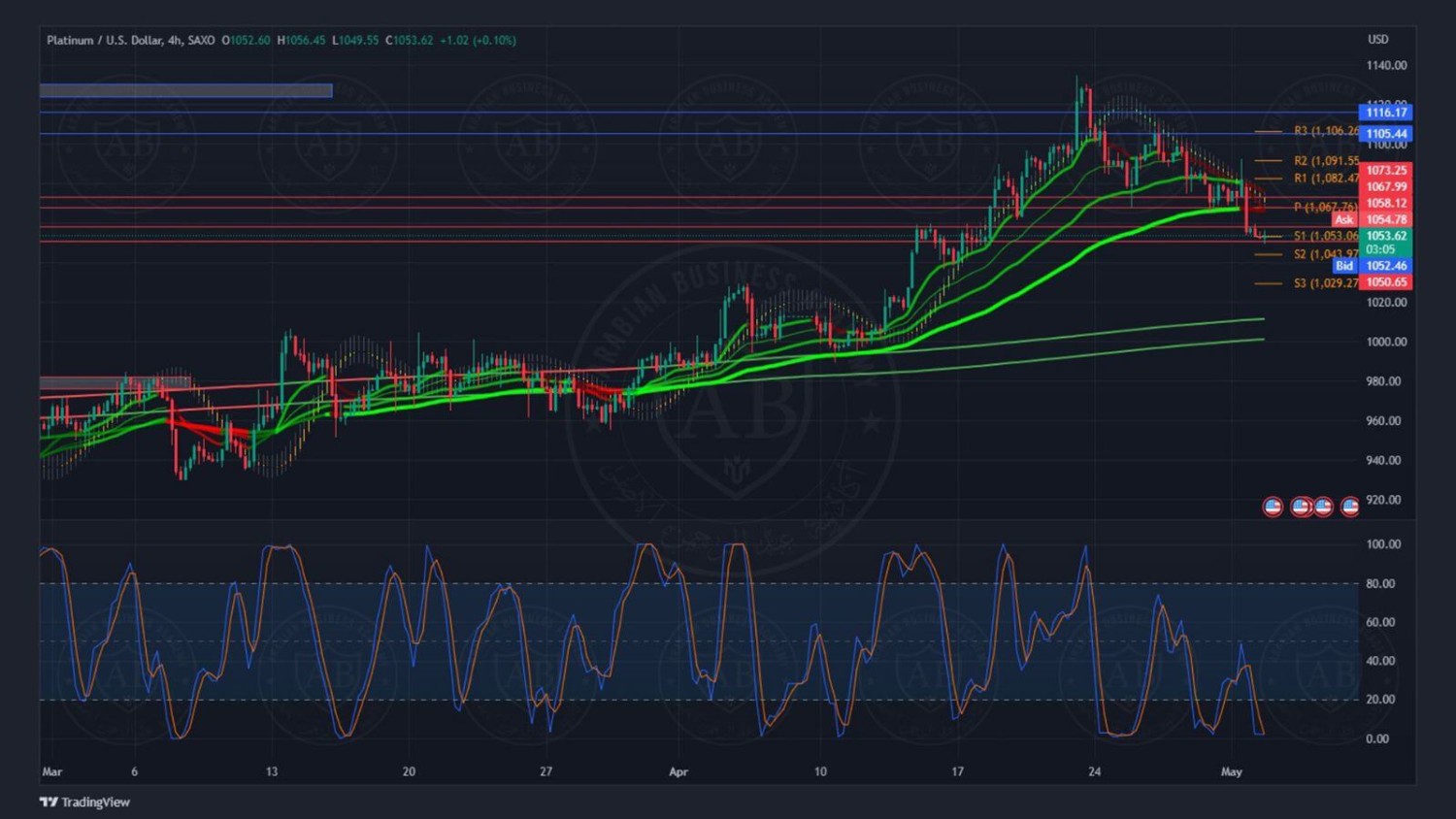The image size is (1456, 819).
Task: Open the rightmost US flag economic event icon
Action: [1349, 507]
